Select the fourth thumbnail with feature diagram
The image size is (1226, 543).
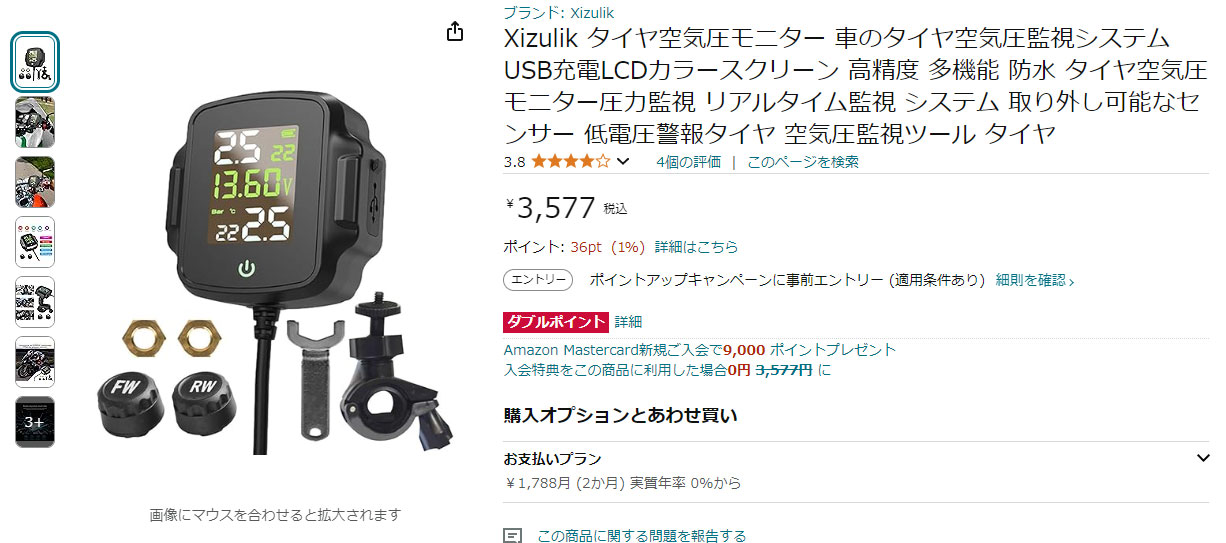35,242
